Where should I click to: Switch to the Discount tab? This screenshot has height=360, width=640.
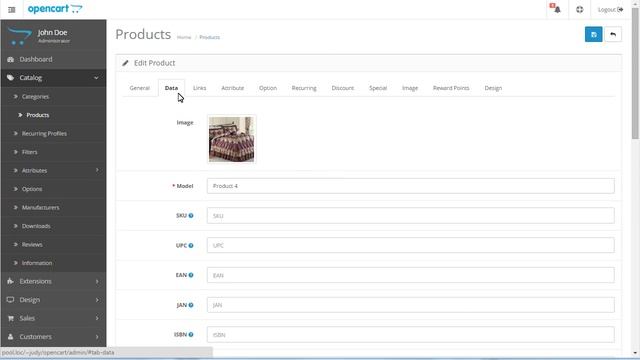[343, 88]
